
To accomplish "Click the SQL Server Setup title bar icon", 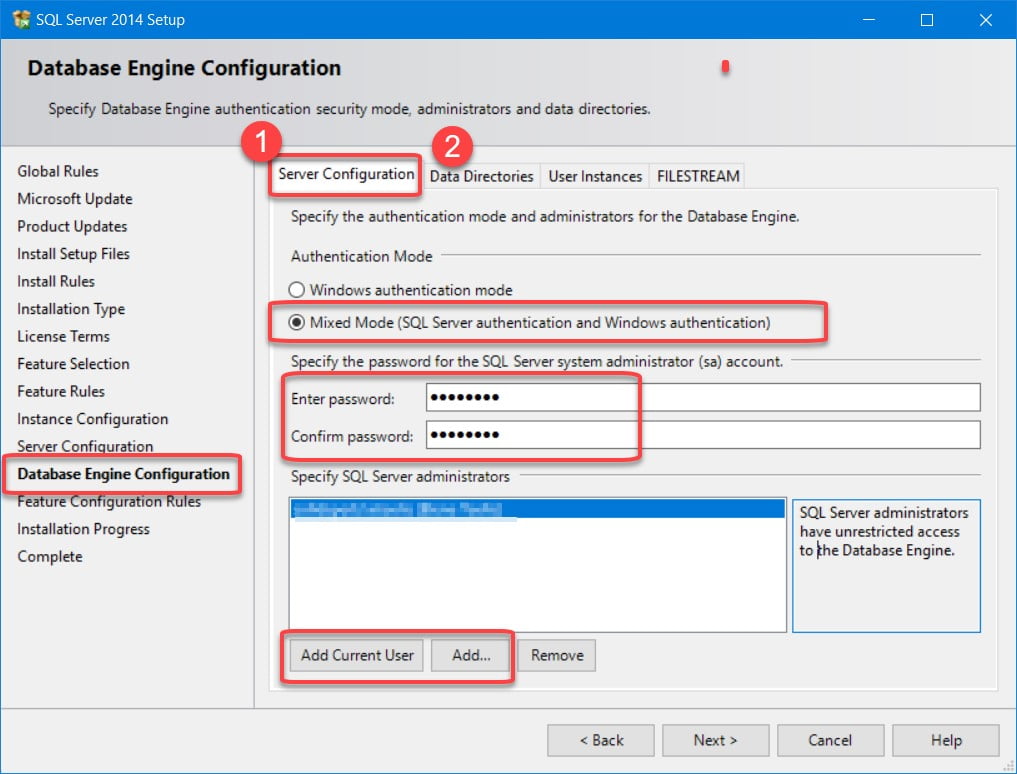I will tap(21, 19).
